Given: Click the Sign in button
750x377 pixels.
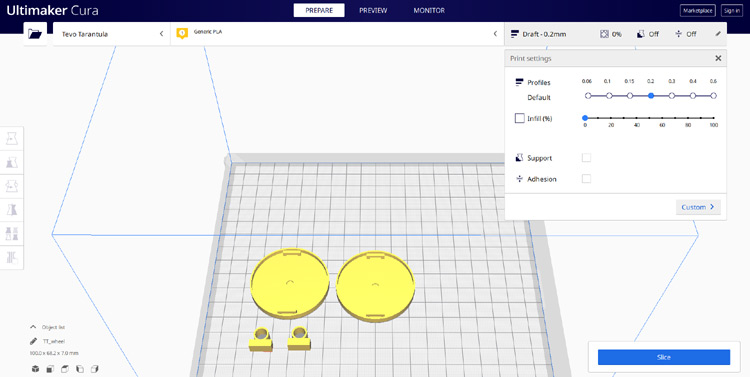Looking at the screenshot, I should [732, 11].
